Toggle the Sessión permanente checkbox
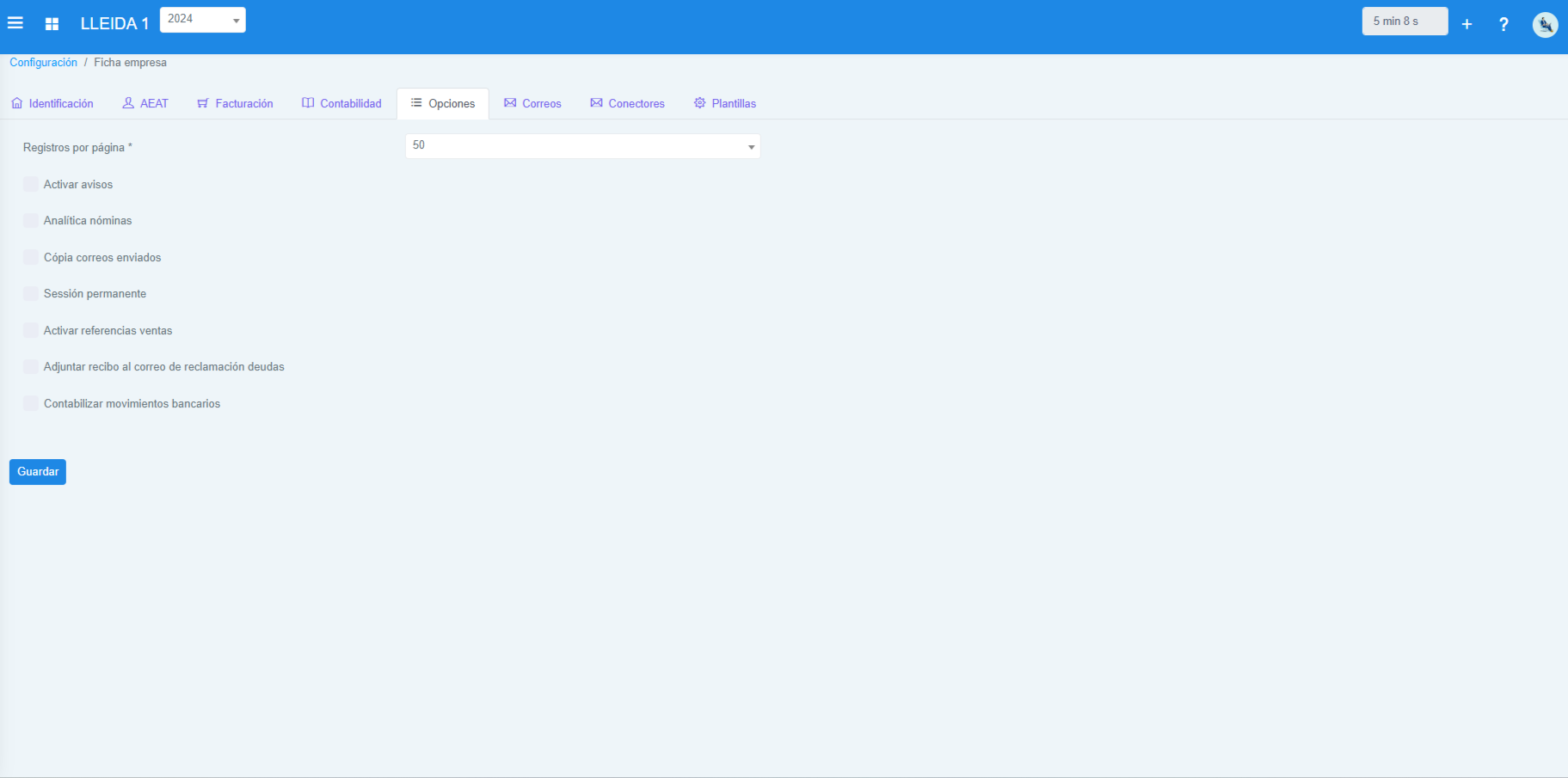This screenshot has width=1568, height=778. (31, 294)
